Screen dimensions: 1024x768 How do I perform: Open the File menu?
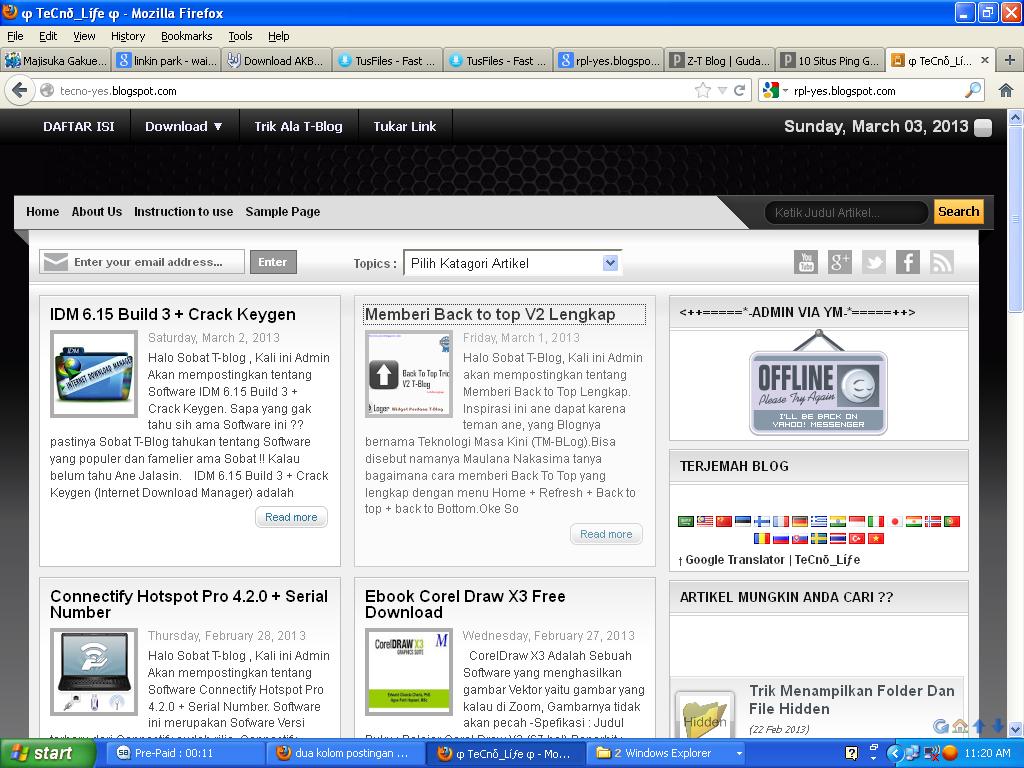pyautogui.click(x=15, y=36)
